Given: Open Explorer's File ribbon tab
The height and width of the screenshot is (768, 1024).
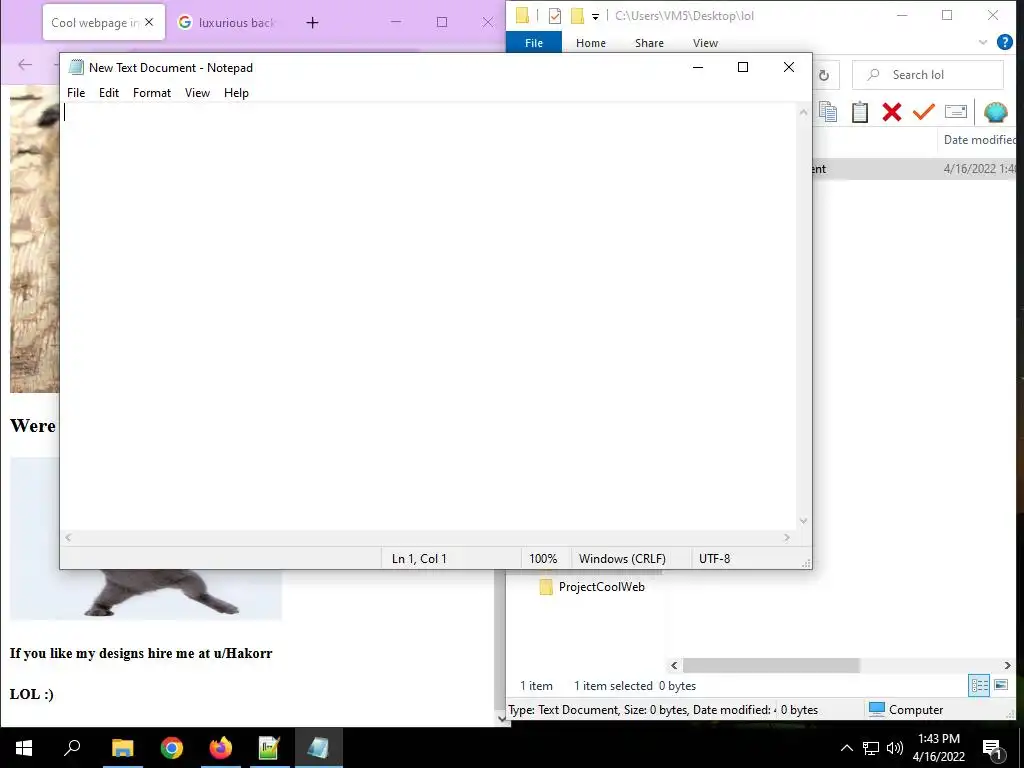Looking at the screenshot, I should [x=534, y=42].
